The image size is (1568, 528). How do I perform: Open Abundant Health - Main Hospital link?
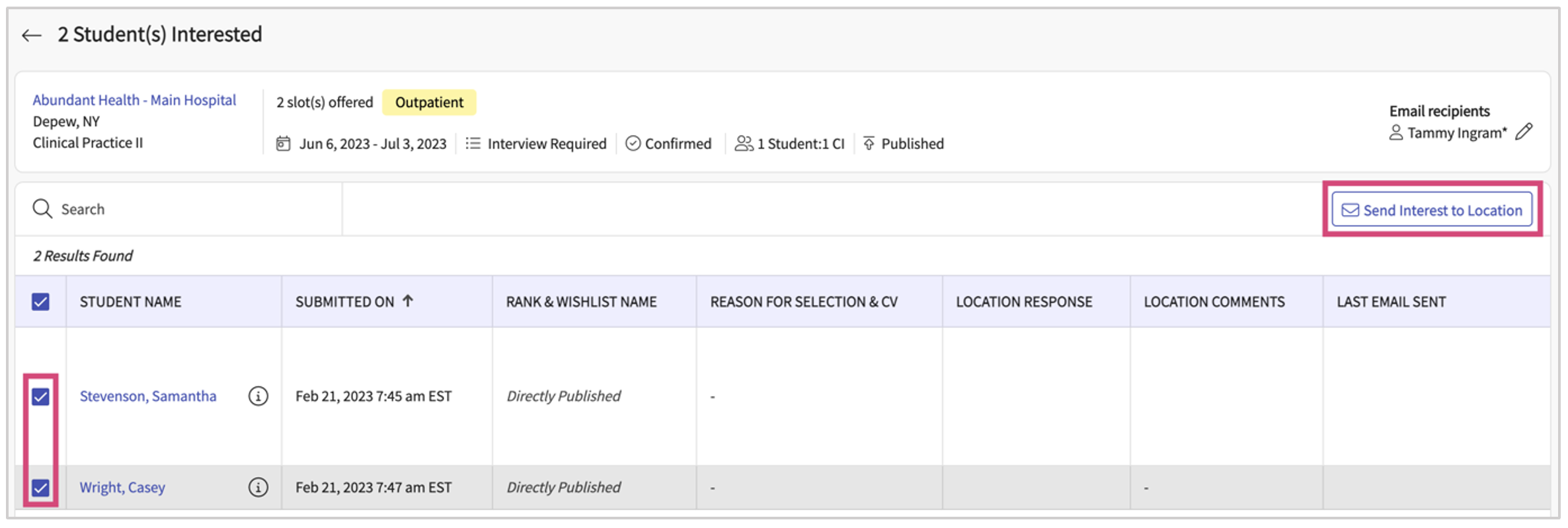(x=134, y=100)
